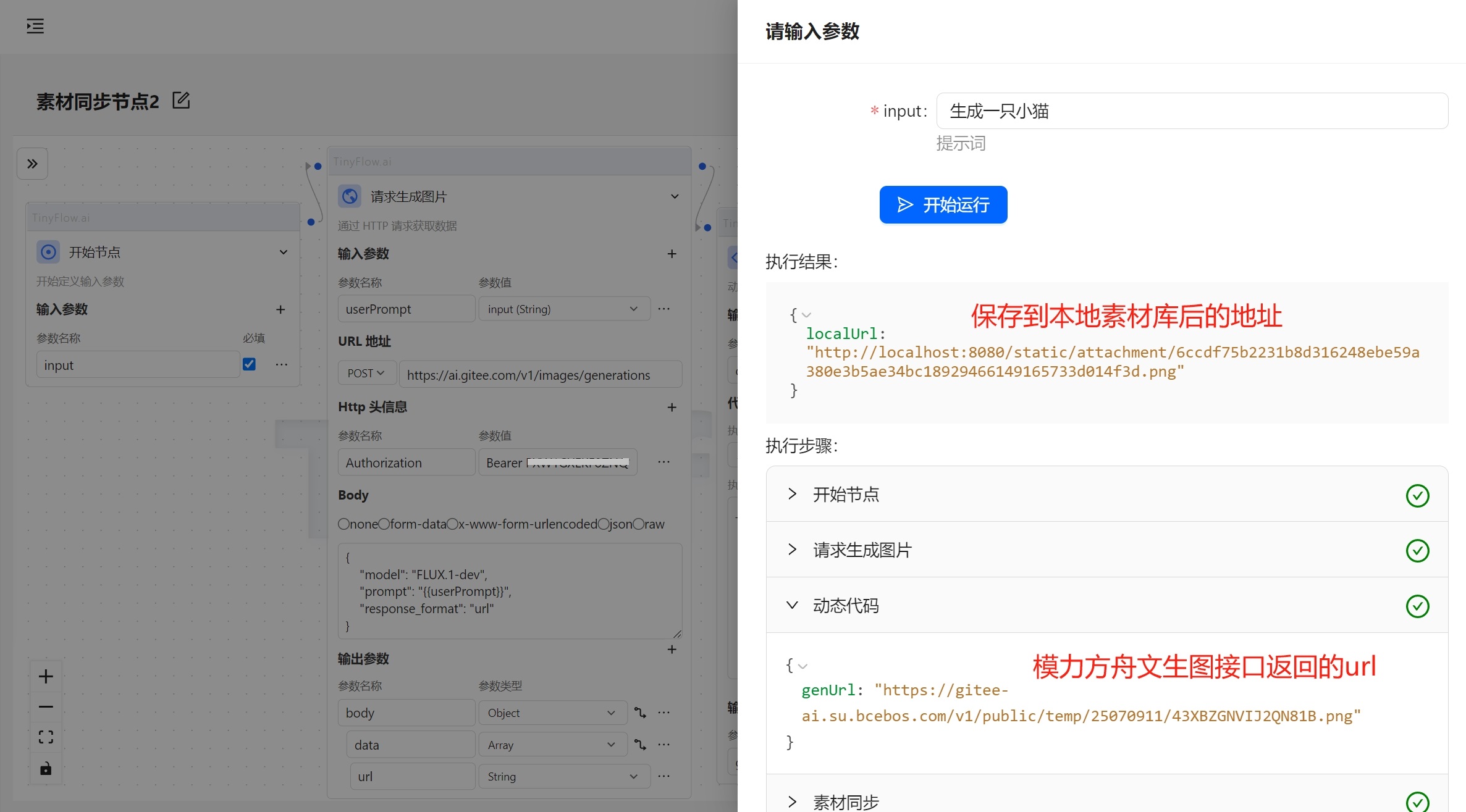Zoom out on the flow canvas
The height and width of the screenshot is (812, 1466).
(x=46, y=706)
